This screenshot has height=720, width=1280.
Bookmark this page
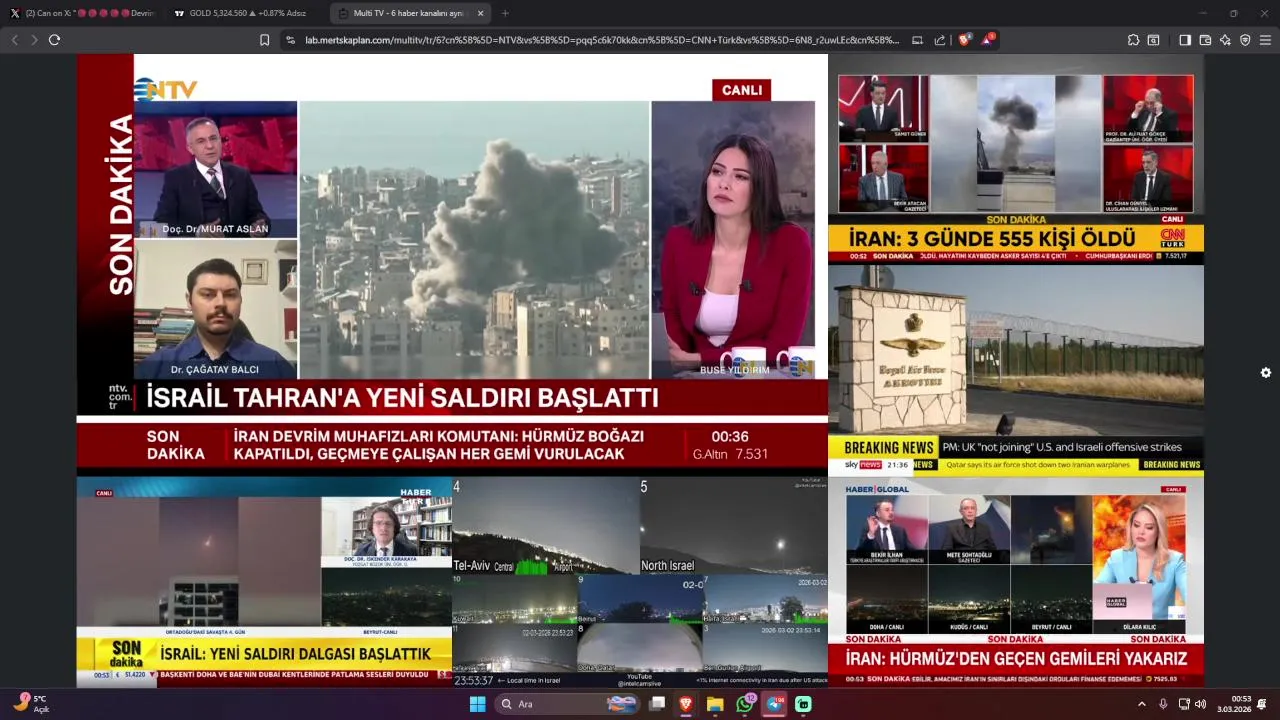tap(264, 40)
